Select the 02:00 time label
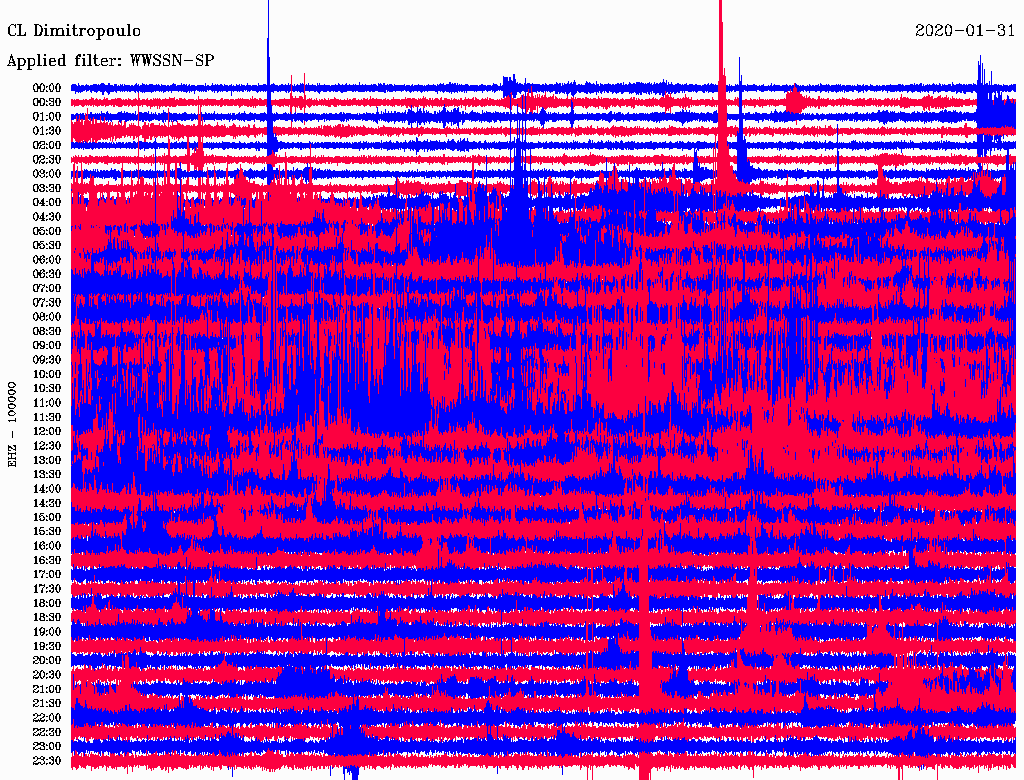This screenshot has height=780, width=1024. [47, 145]
